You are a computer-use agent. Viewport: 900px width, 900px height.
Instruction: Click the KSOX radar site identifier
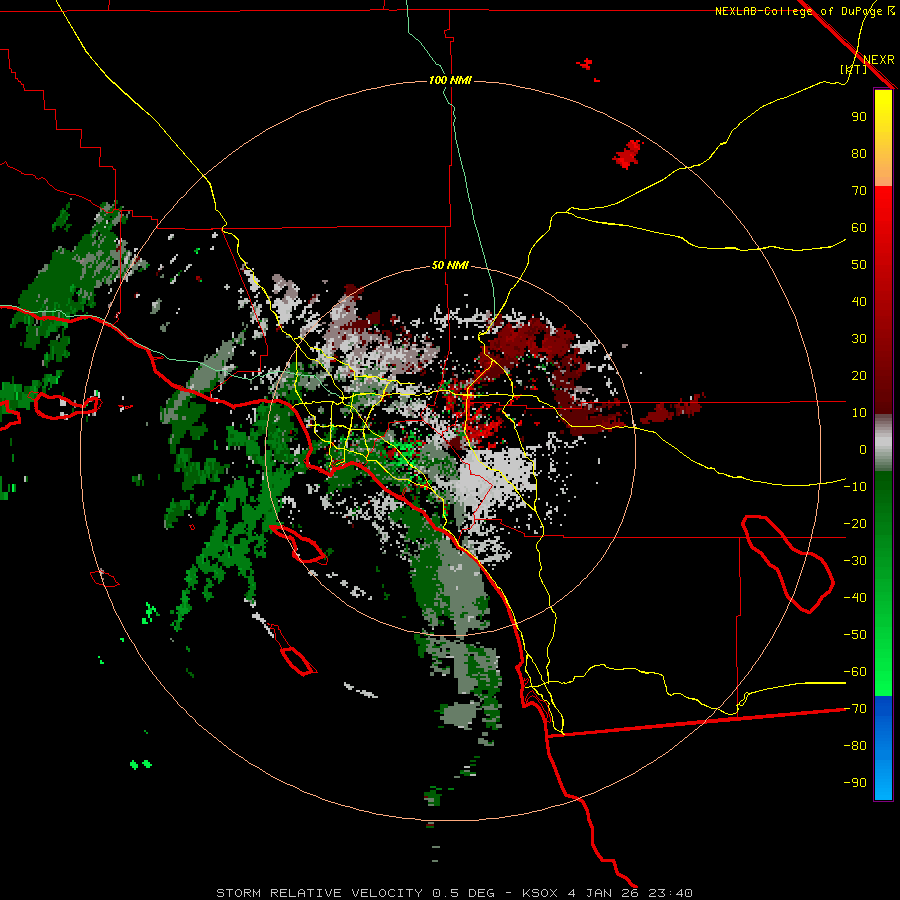coord(540,893)
